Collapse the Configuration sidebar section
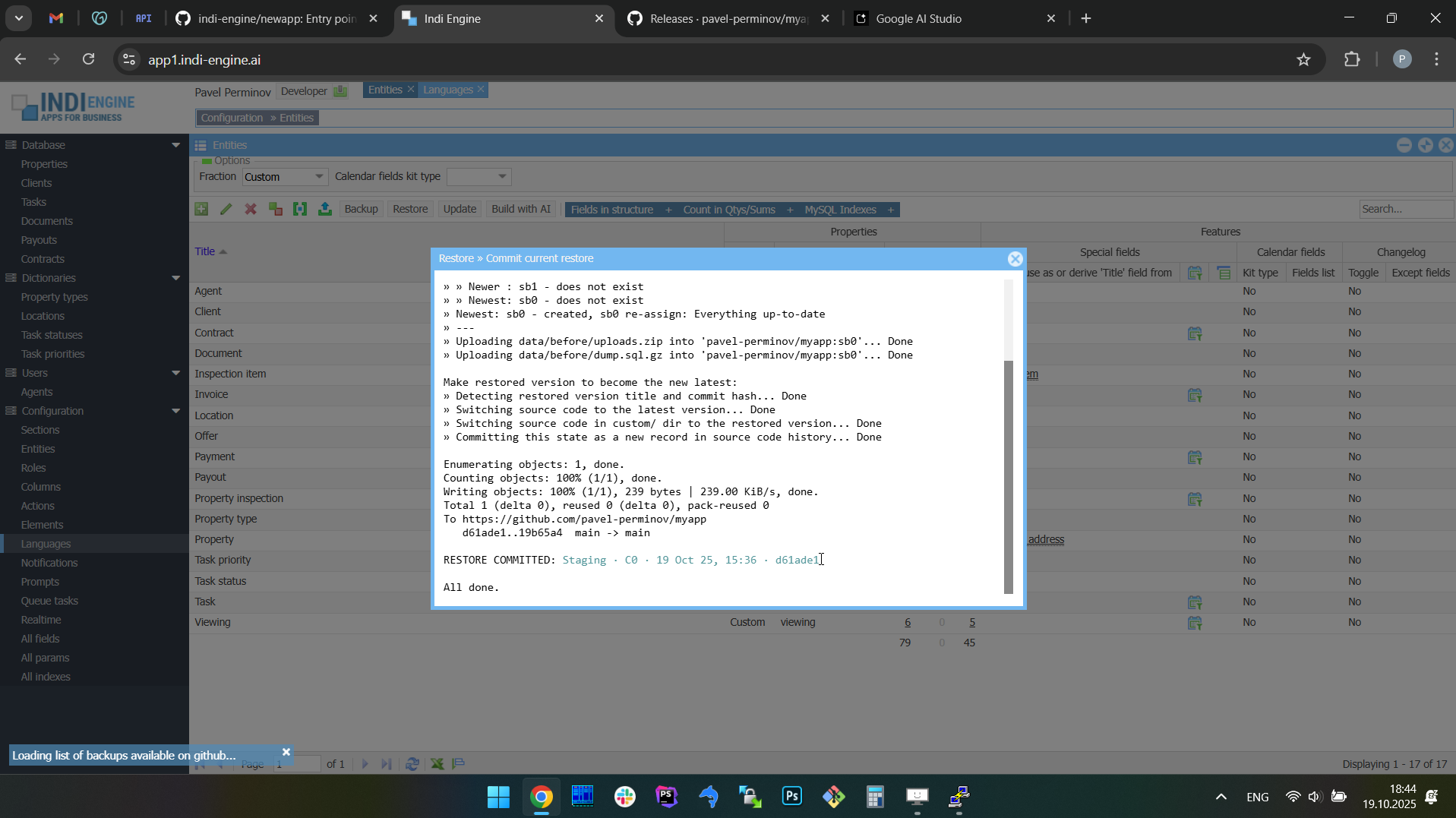This screenshot has height=818, width=1456. (x=175, y=411)
